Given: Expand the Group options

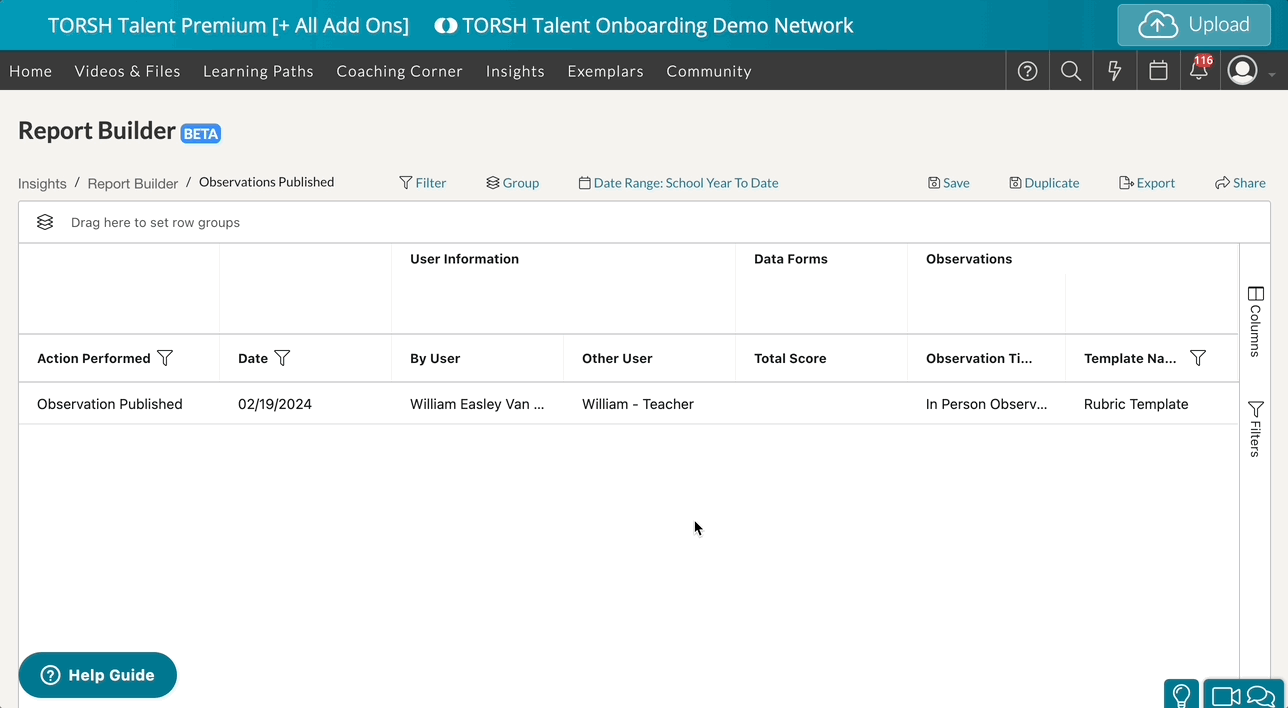Looking at the screenshot, I should pyautogui.click(x=512, y=183).
